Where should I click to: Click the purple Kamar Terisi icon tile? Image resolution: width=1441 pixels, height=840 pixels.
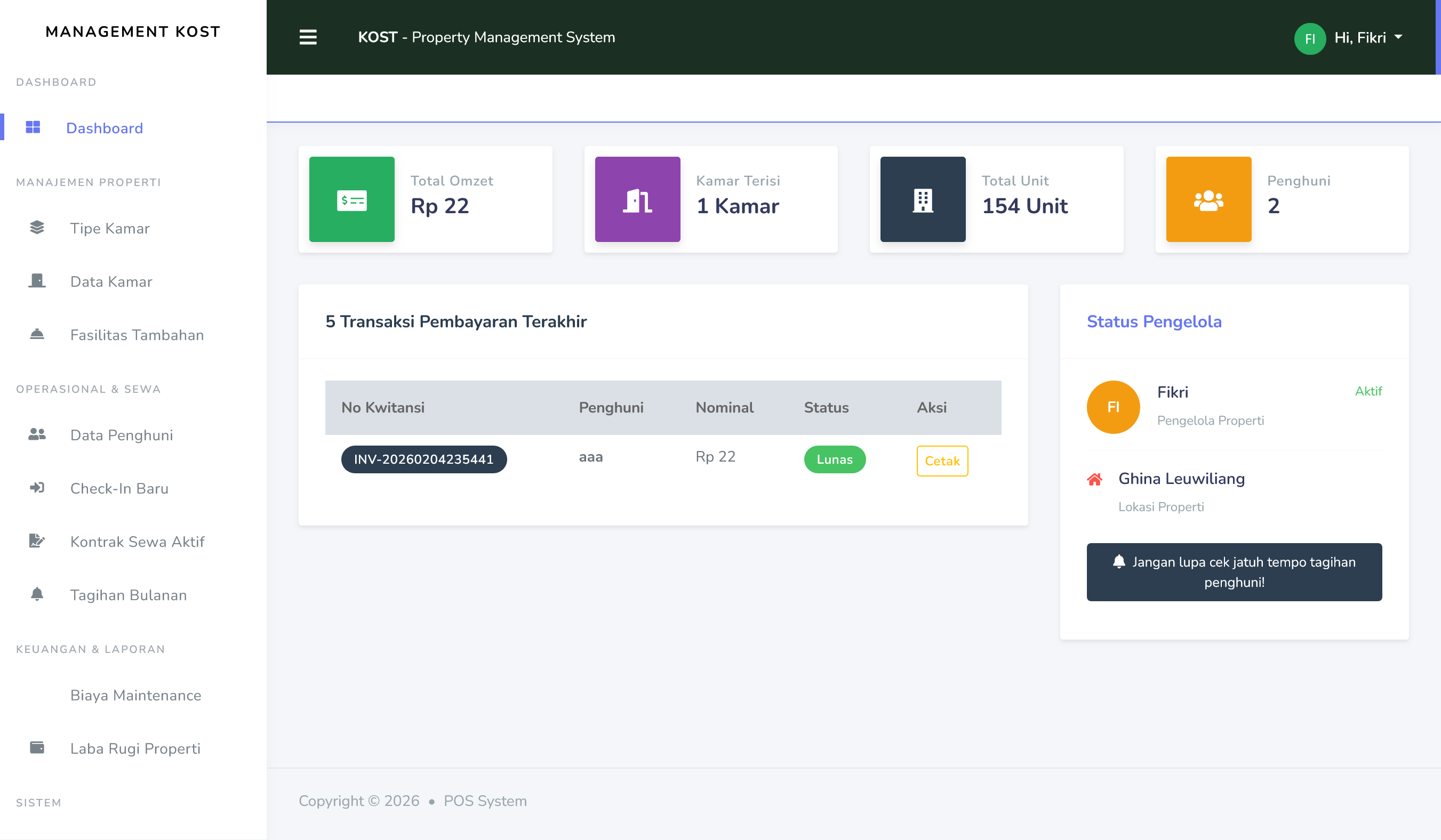pos(637,199)
